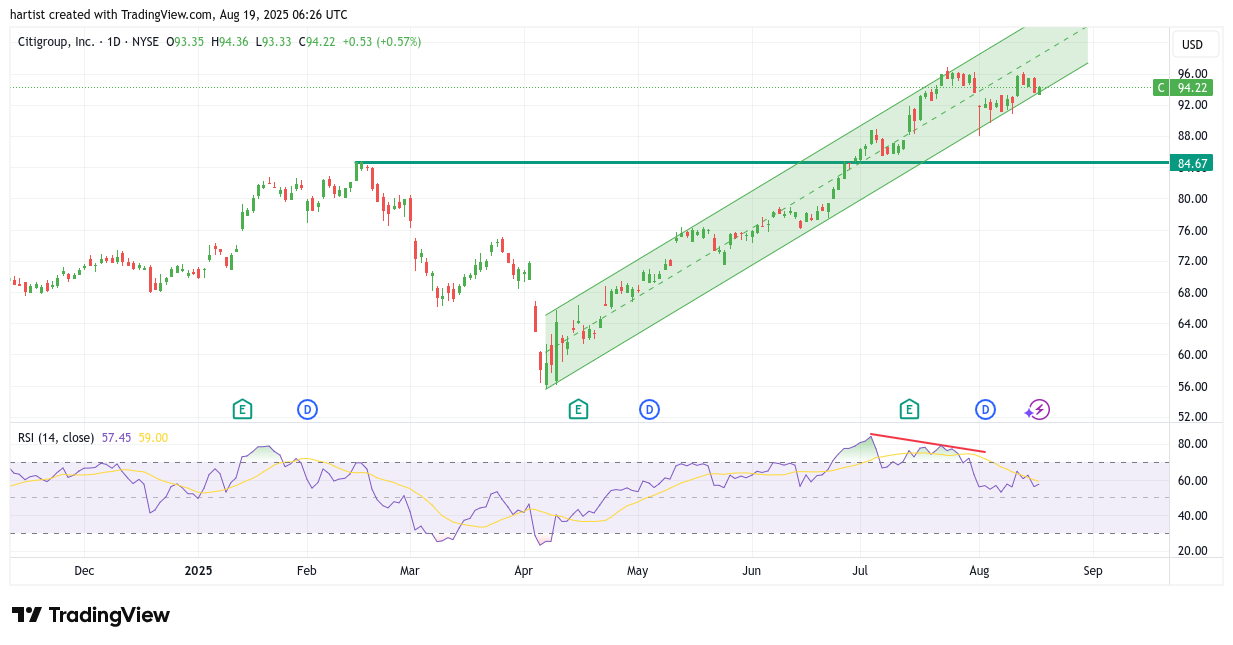Click the 2025 label on time axis
Screen dimensions: 1233x645
199,571
